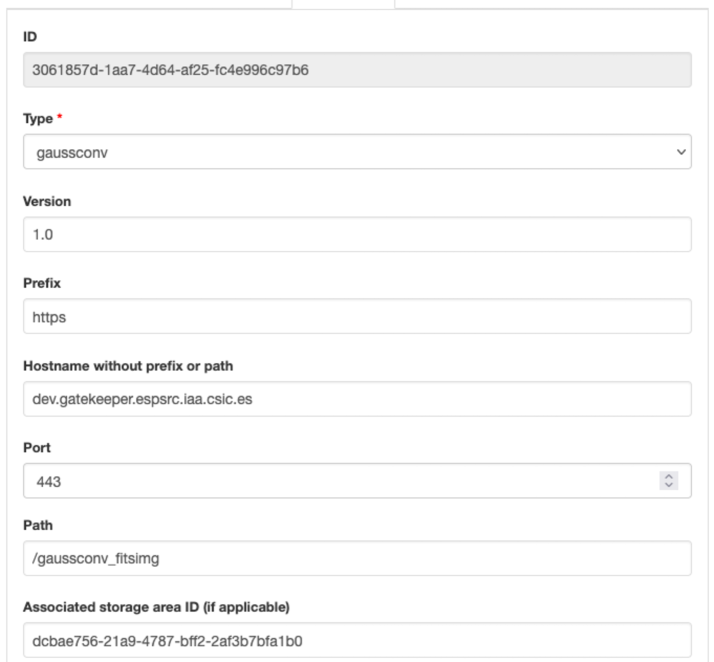Click the 'Type' label text
The height and width of the screenshot is (662, 714).
36,119
